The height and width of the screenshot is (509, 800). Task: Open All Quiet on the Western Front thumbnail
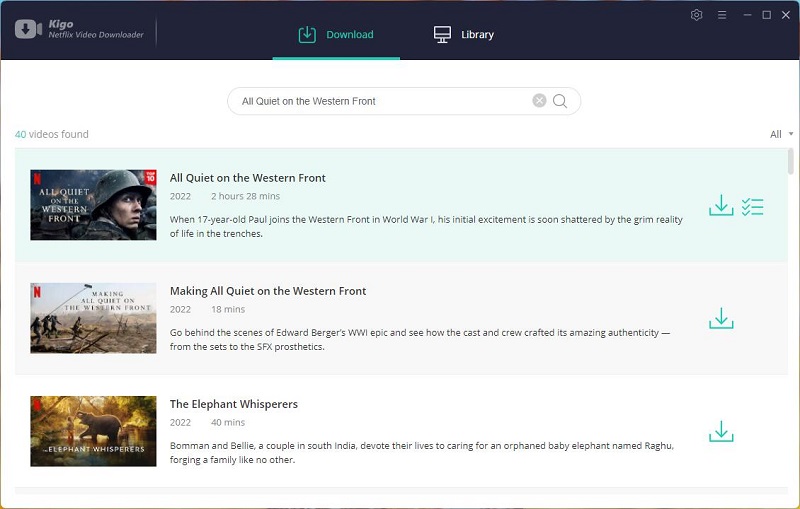coord(93,205)
